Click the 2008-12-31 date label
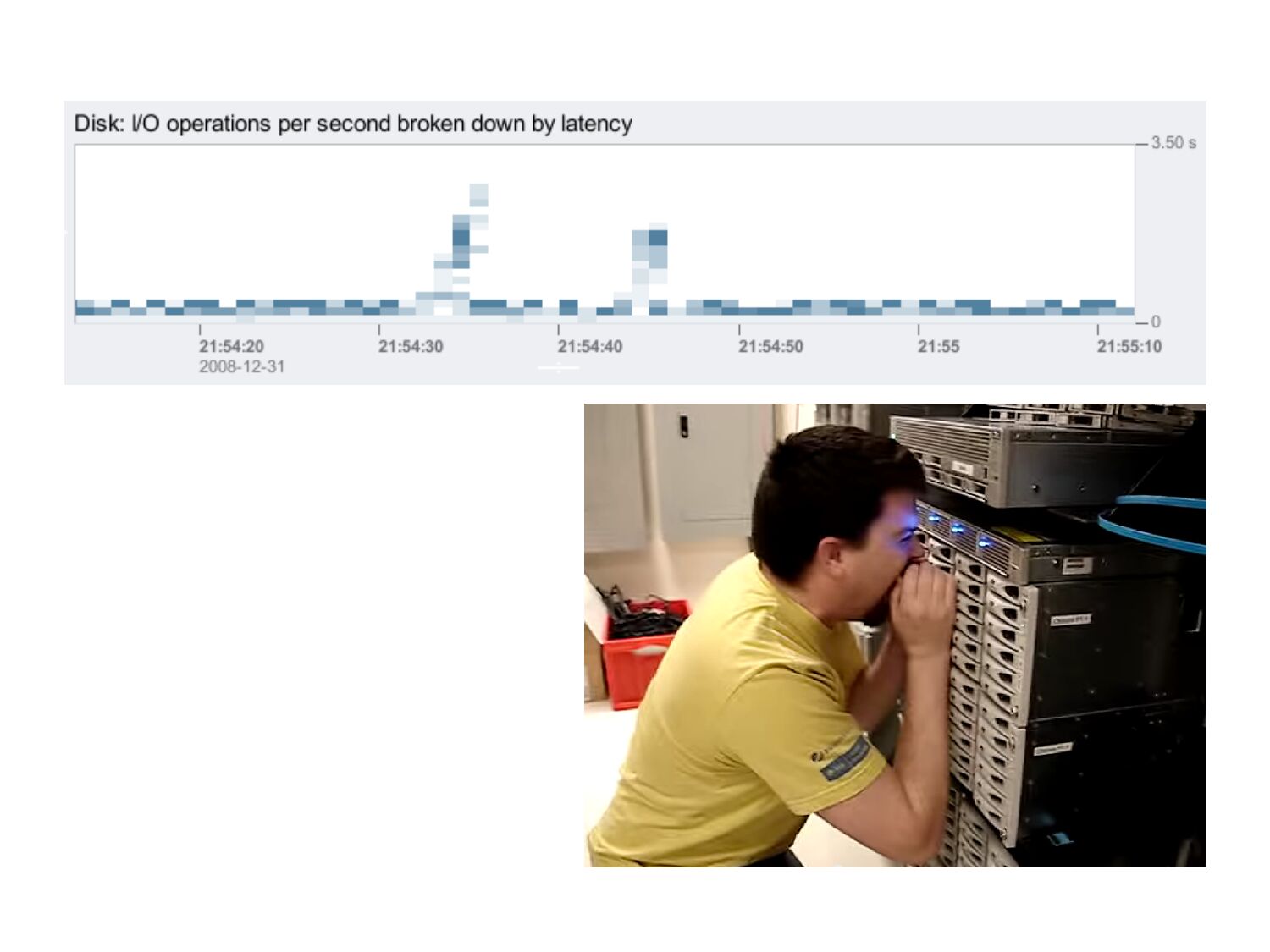 pos(241,366)
